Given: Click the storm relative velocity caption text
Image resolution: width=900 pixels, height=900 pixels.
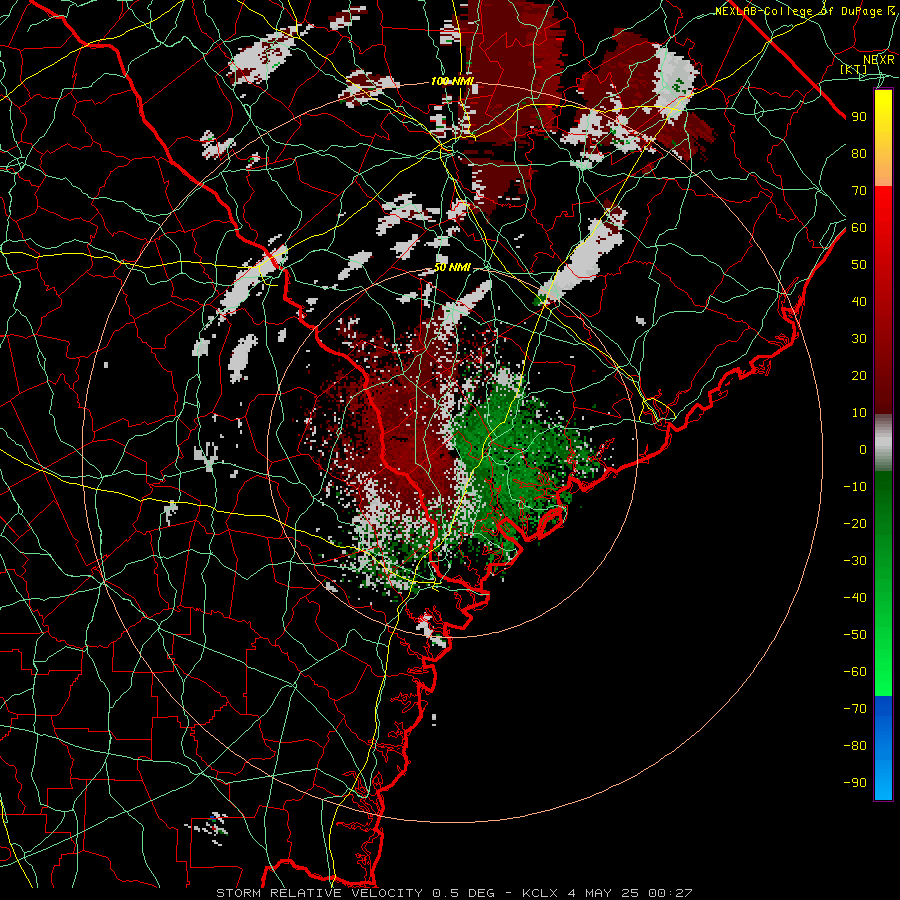Looking at the screenshot, I should click(x=454, y=893).
